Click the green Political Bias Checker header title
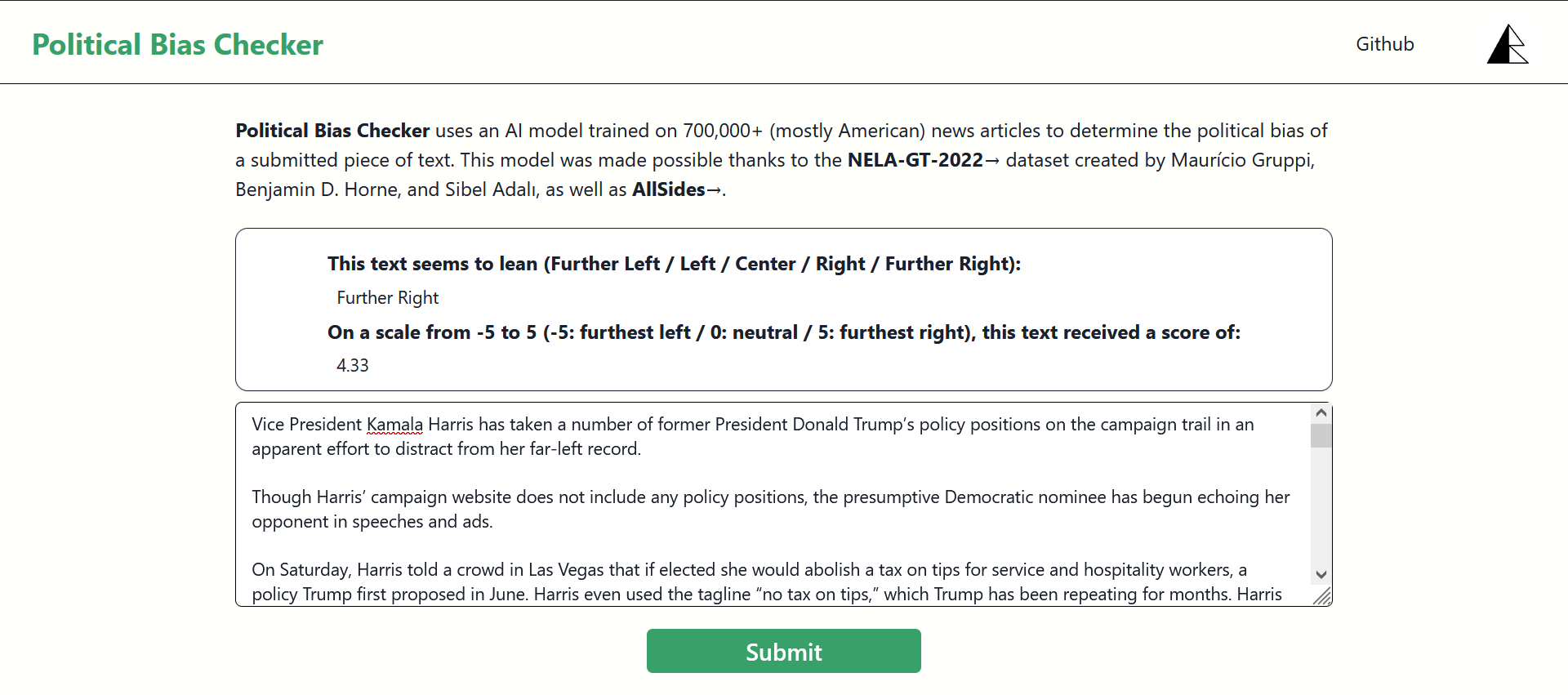This screenshot has width=1568, height=695. 177,45
